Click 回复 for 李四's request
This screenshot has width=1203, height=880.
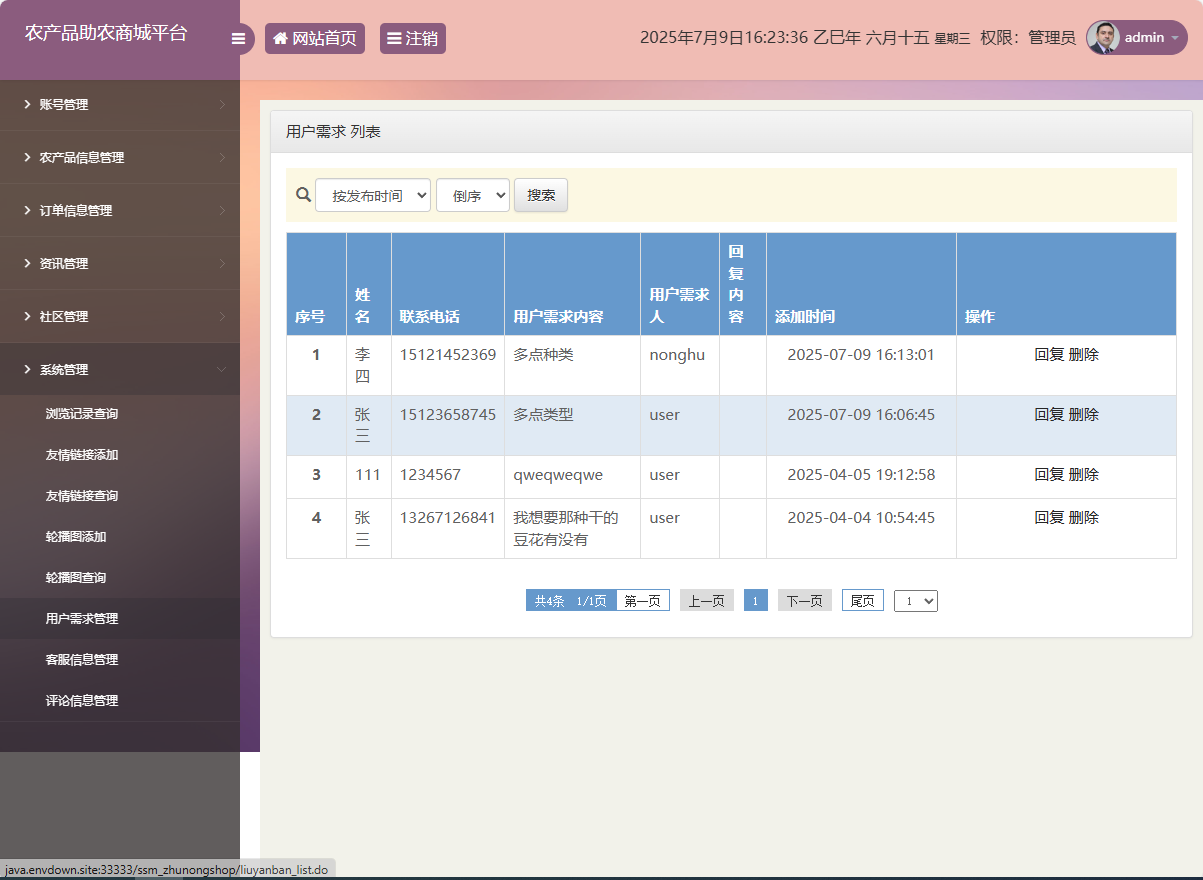click(1044, 354)
